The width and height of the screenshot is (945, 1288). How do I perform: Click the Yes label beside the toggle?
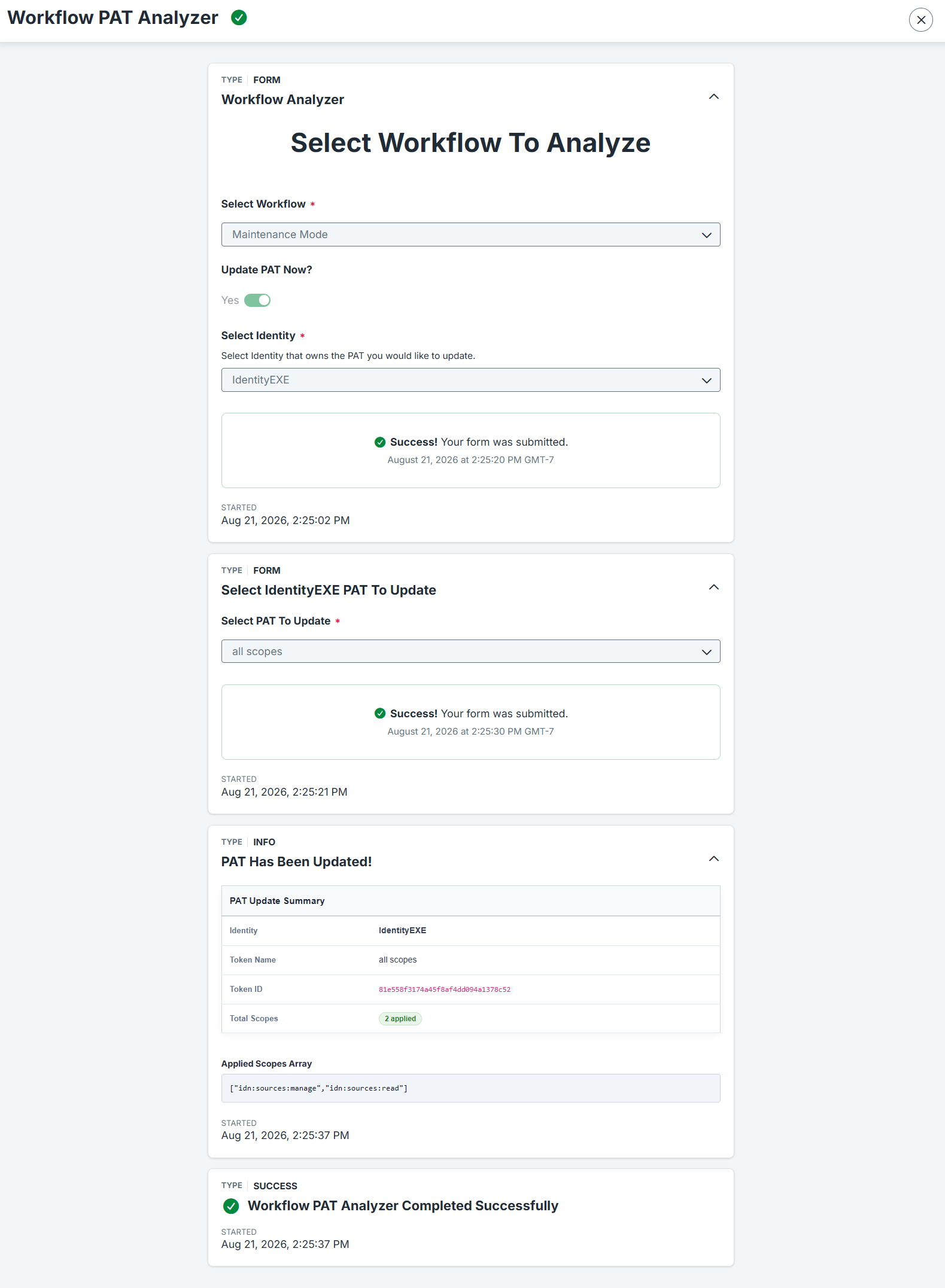(230, 300)
